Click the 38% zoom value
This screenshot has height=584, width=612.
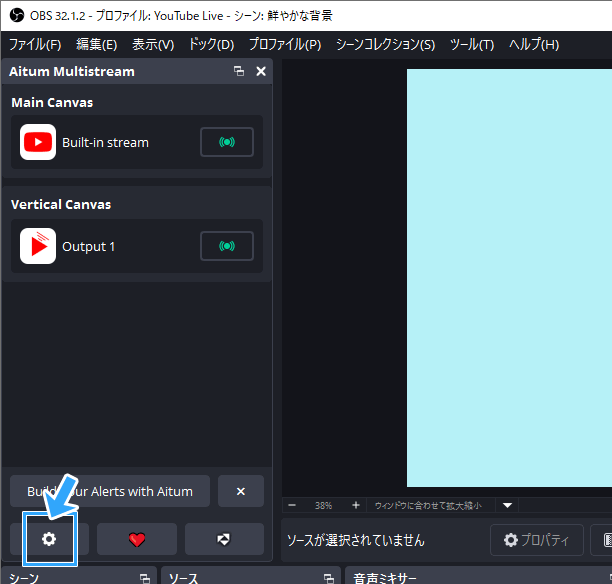tap(324, 506)
